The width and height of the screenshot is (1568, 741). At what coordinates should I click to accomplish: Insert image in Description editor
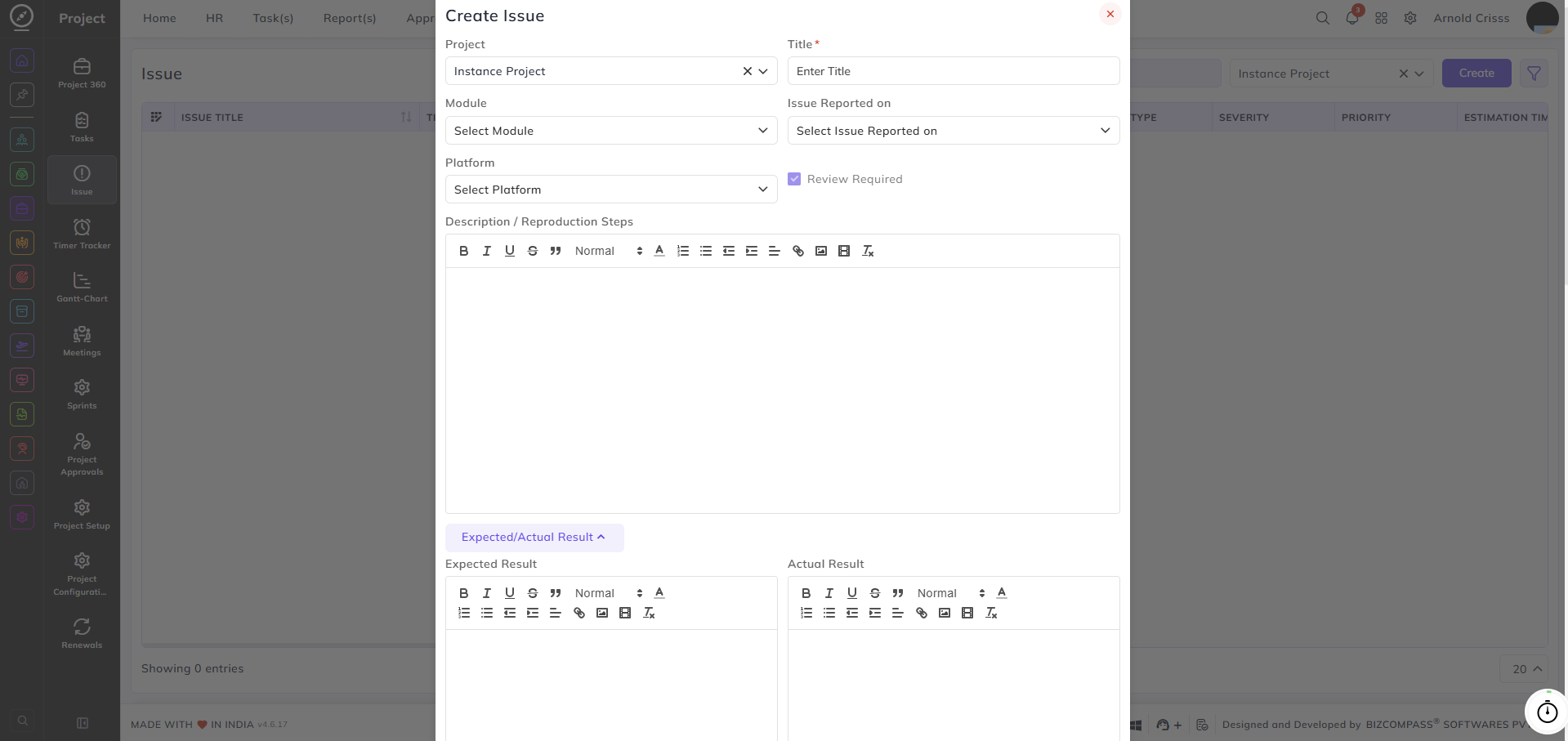tap(821, 251)
